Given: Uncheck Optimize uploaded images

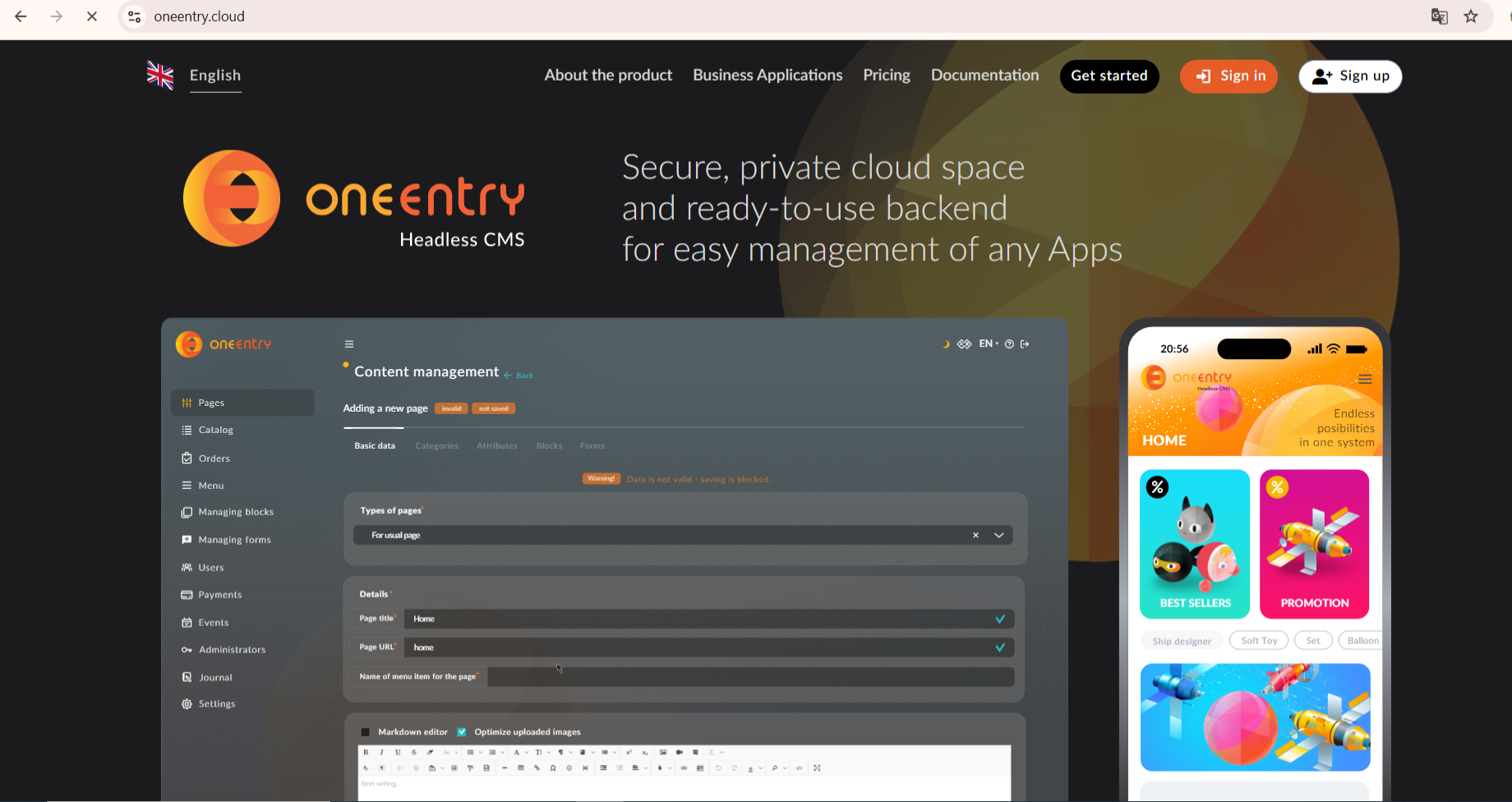Looking at the screenshot, I should (462, 731).
